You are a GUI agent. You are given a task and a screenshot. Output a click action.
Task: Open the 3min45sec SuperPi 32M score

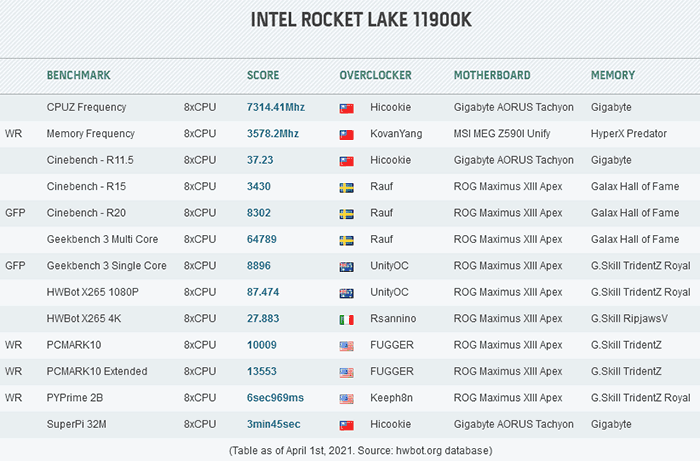pos(274,424)
